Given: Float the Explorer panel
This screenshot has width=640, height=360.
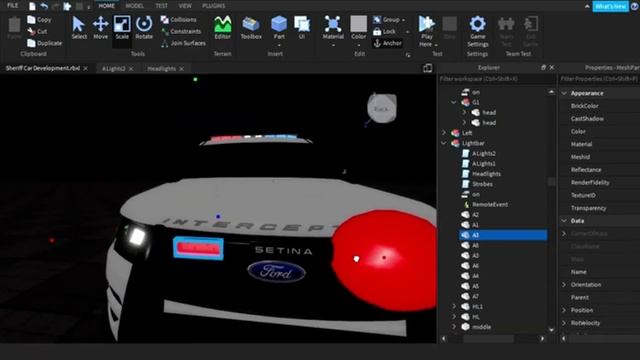Looking at the screenshot, I should (x=543, y=67).
